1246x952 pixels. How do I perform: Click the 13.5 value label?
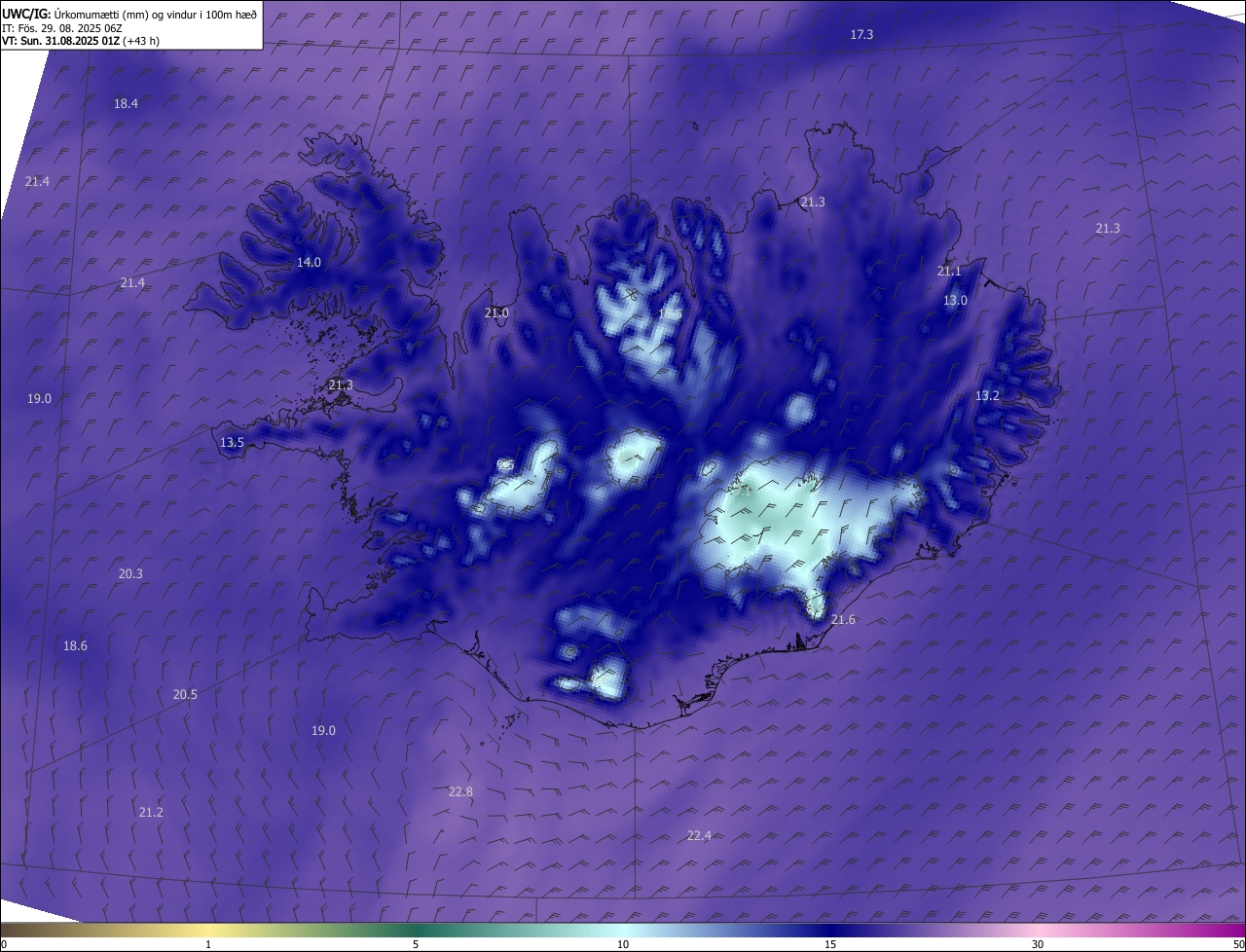coord(232,443)
